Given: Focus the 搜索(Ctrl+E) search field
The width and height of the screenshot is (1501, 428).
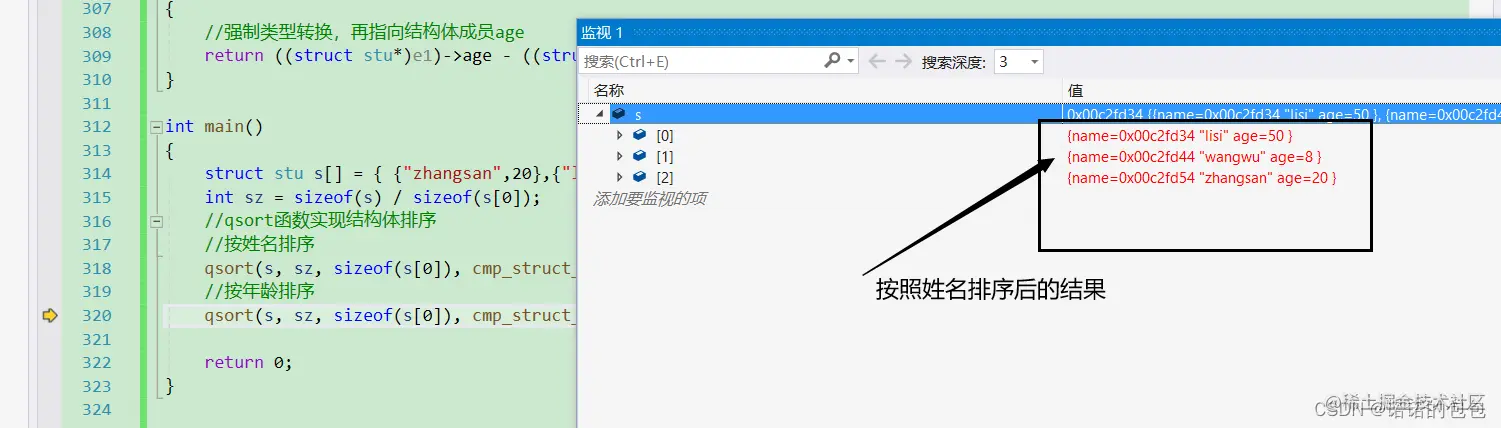Looking at the screenshot, I should pyautogui.click(x=702, y=61).
